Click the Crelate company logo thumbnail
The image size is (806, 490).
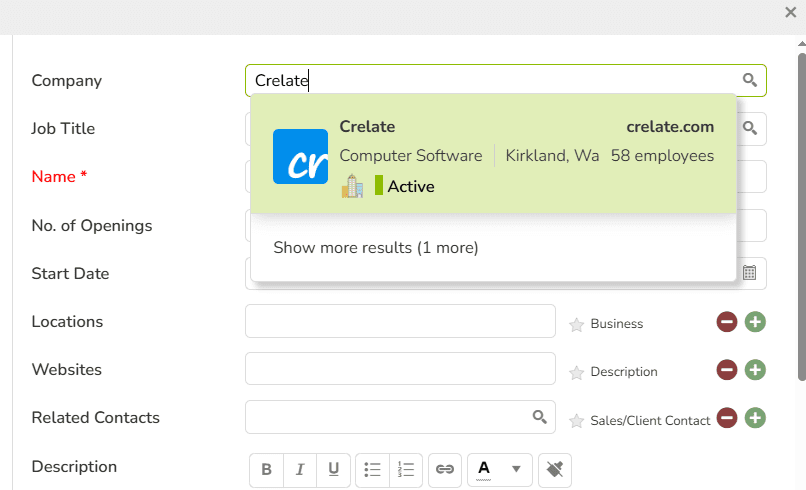(300, 156)
